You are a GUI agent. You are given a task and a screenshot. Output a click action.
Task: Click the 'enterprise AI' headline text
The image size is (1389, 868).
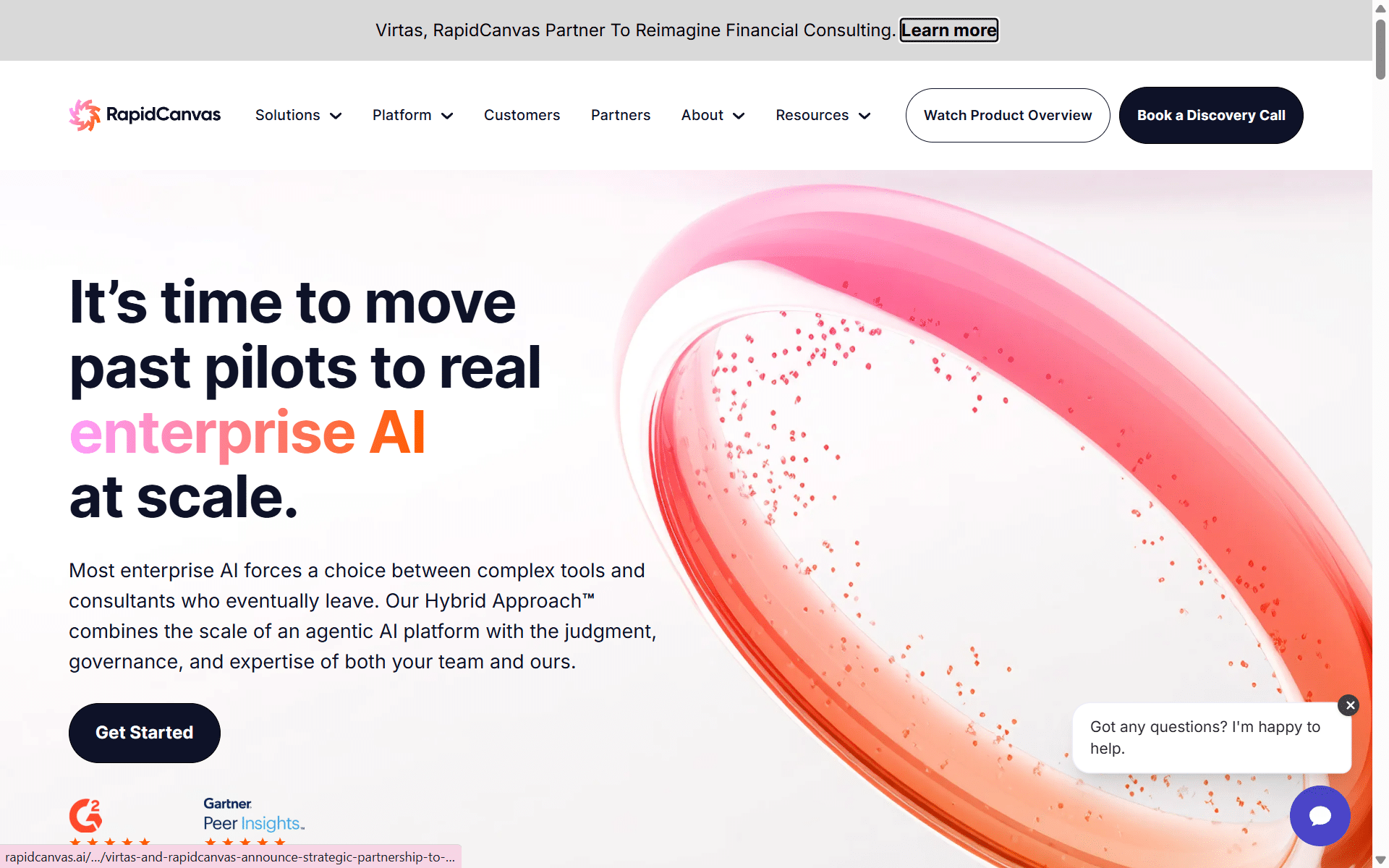pos(247,433)
